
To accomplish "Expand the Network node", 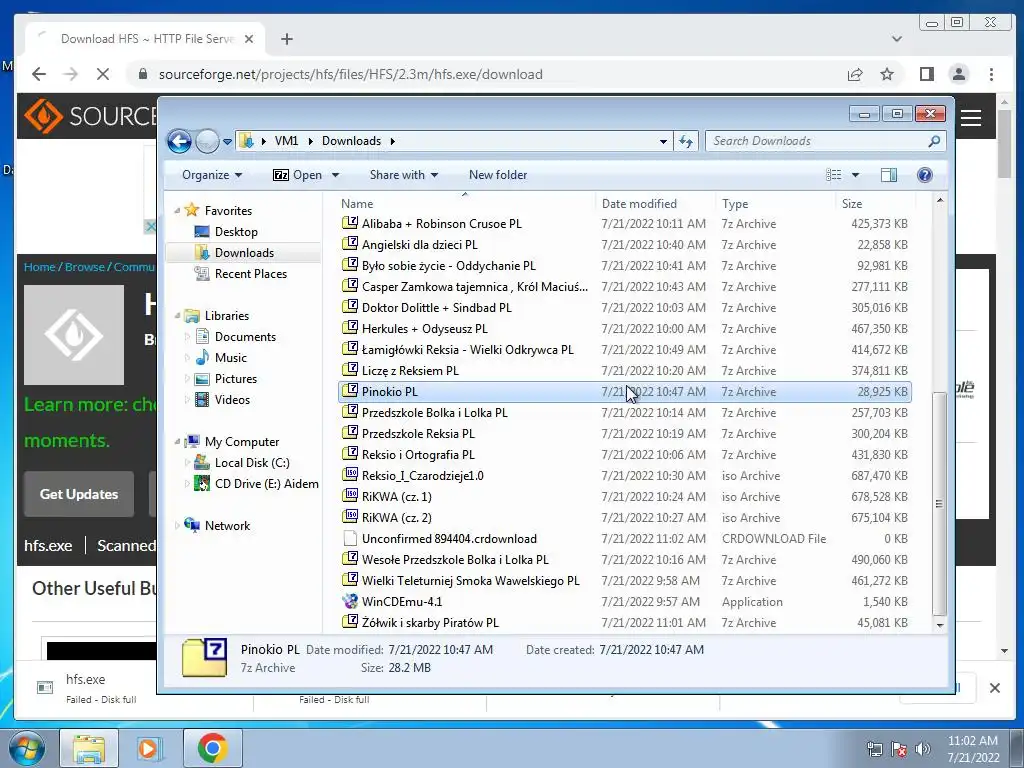I will point(177,526).
